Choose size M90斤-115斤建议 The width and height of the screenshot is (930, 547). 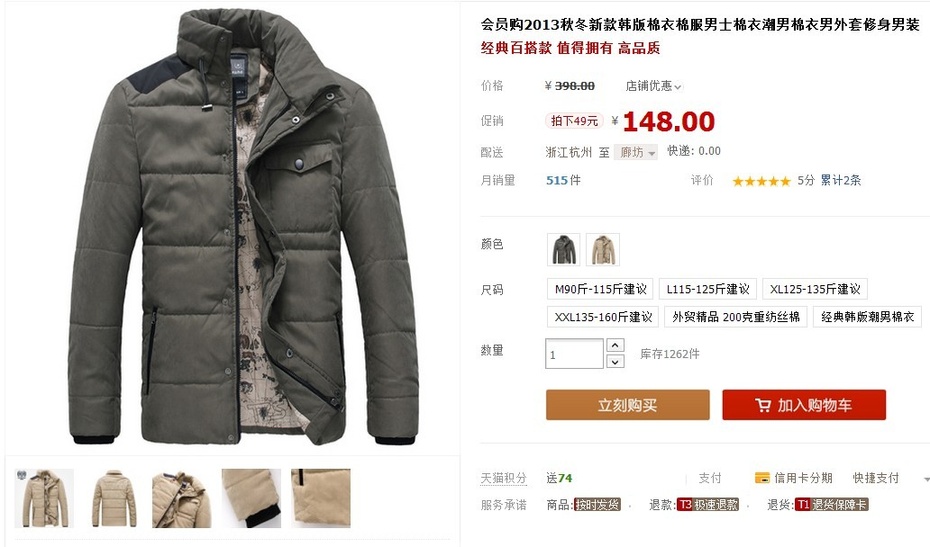(x=600, y=289)
